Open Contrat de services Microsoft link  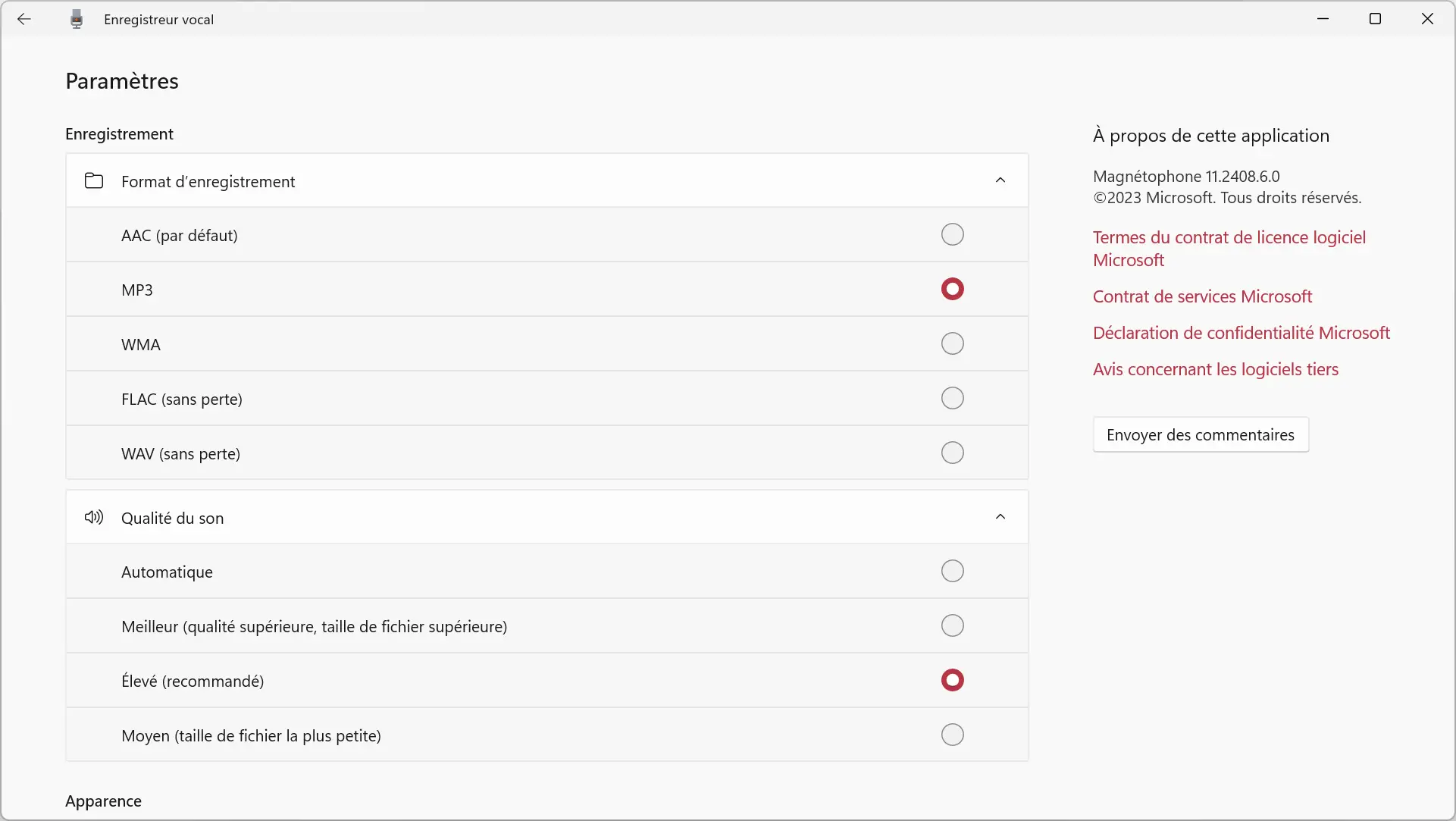[1202, 296]
